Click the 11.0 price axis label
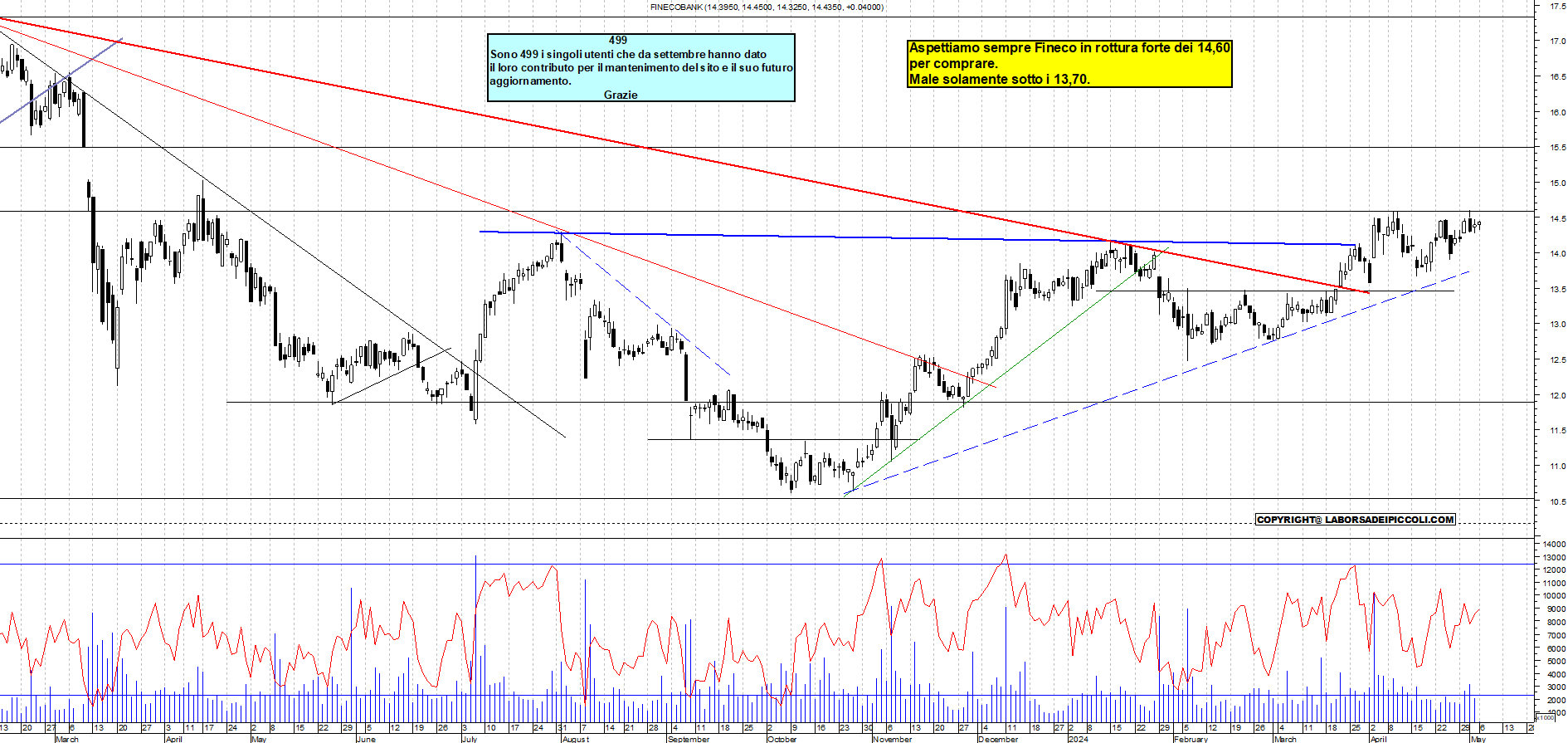This screenshot has height=743, width=1568. (1557, 466)
